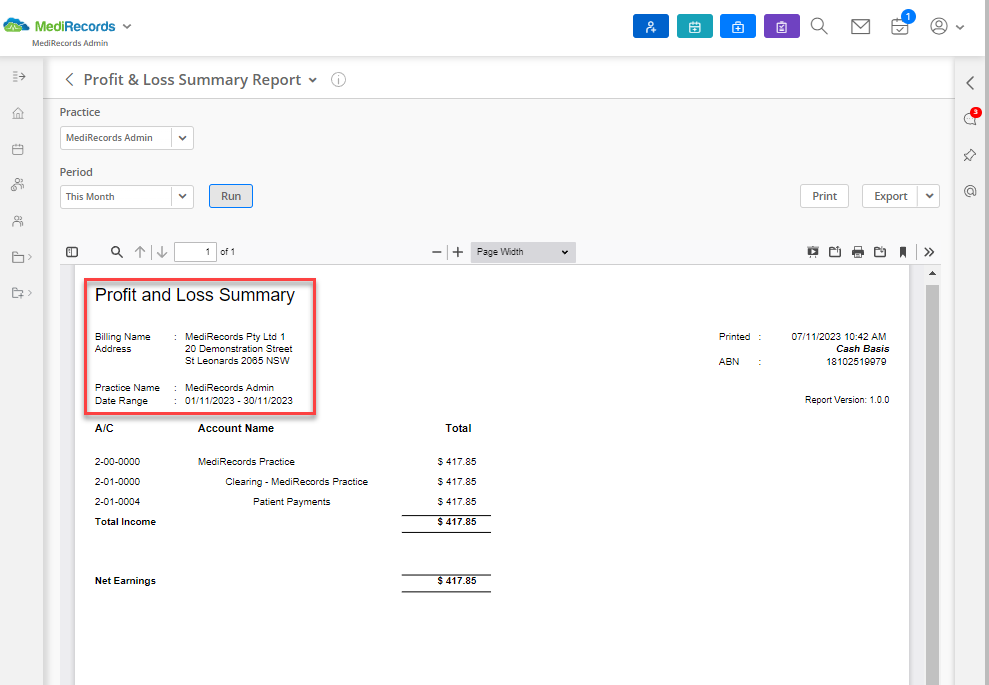Go to previous page arrow in viewer
Image resolution: width=989 pixels, height=685 pixels.
(140, 252)
